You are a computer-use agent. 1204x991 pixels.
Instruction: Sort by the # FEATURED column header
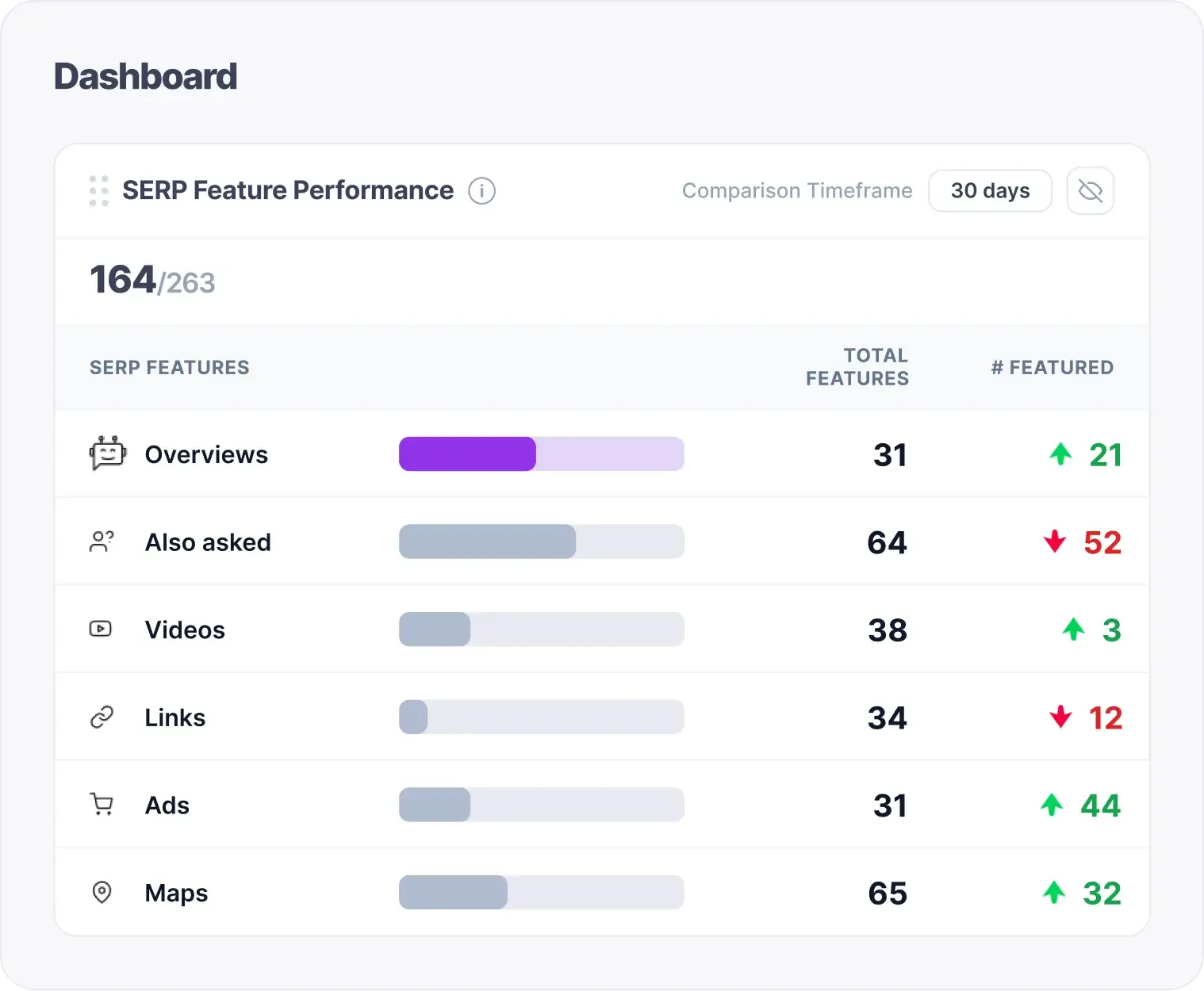pyautogui.click(x=1052, y=367)
